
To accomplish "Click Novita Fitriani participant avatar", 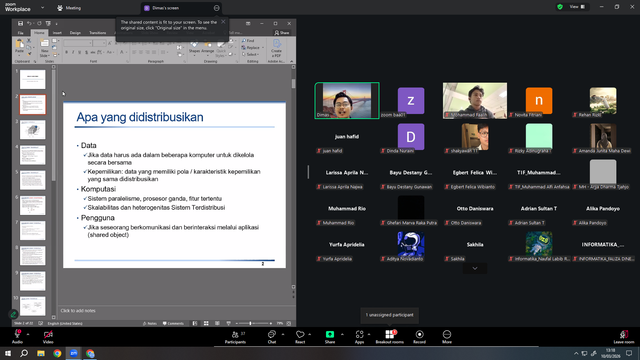I will [x=539, y=100].
